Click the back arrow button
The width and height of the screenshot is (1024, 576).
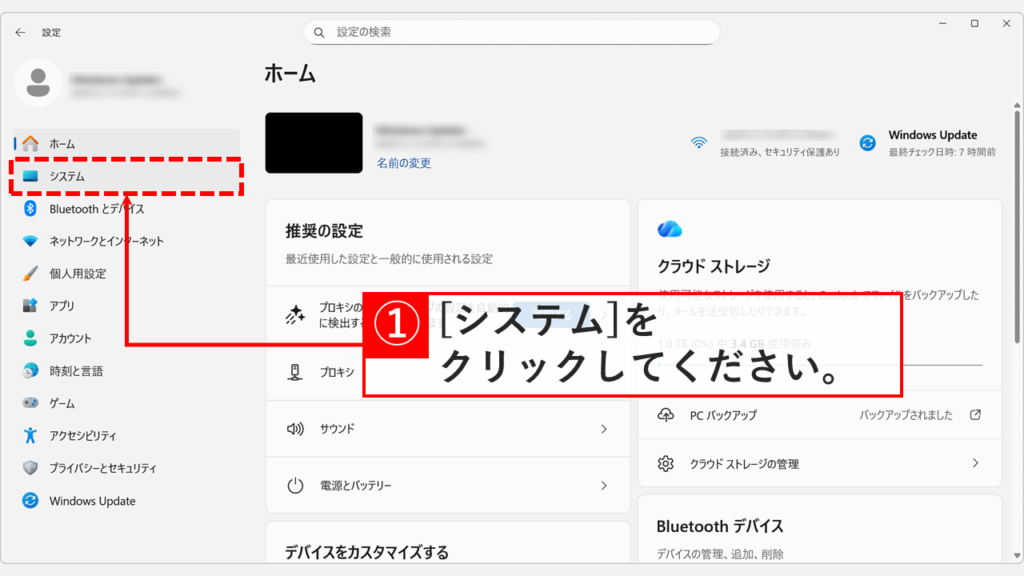point(20,32)
